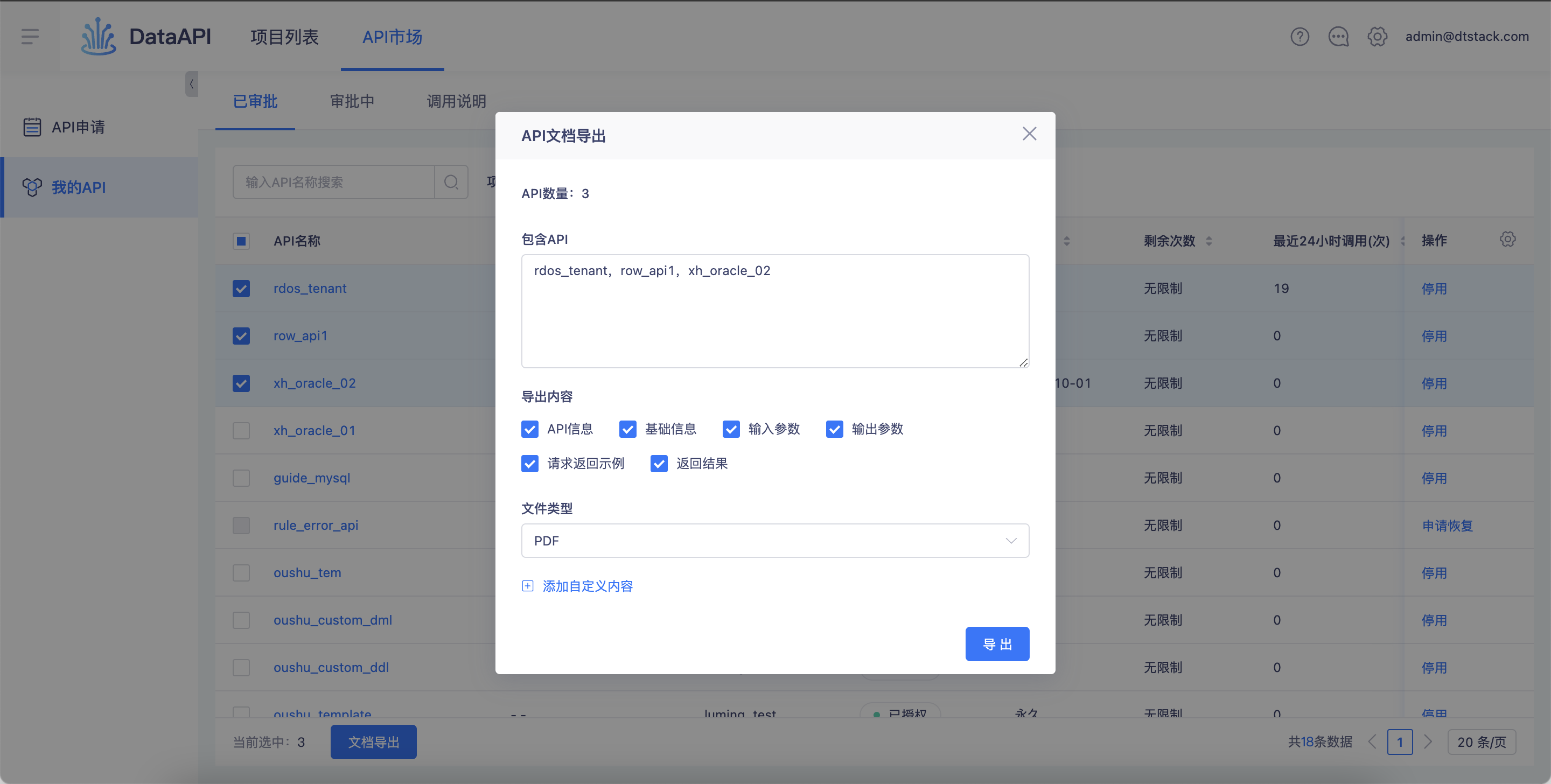
Task: Go to previous page arrow
Action: point(1372,742)
